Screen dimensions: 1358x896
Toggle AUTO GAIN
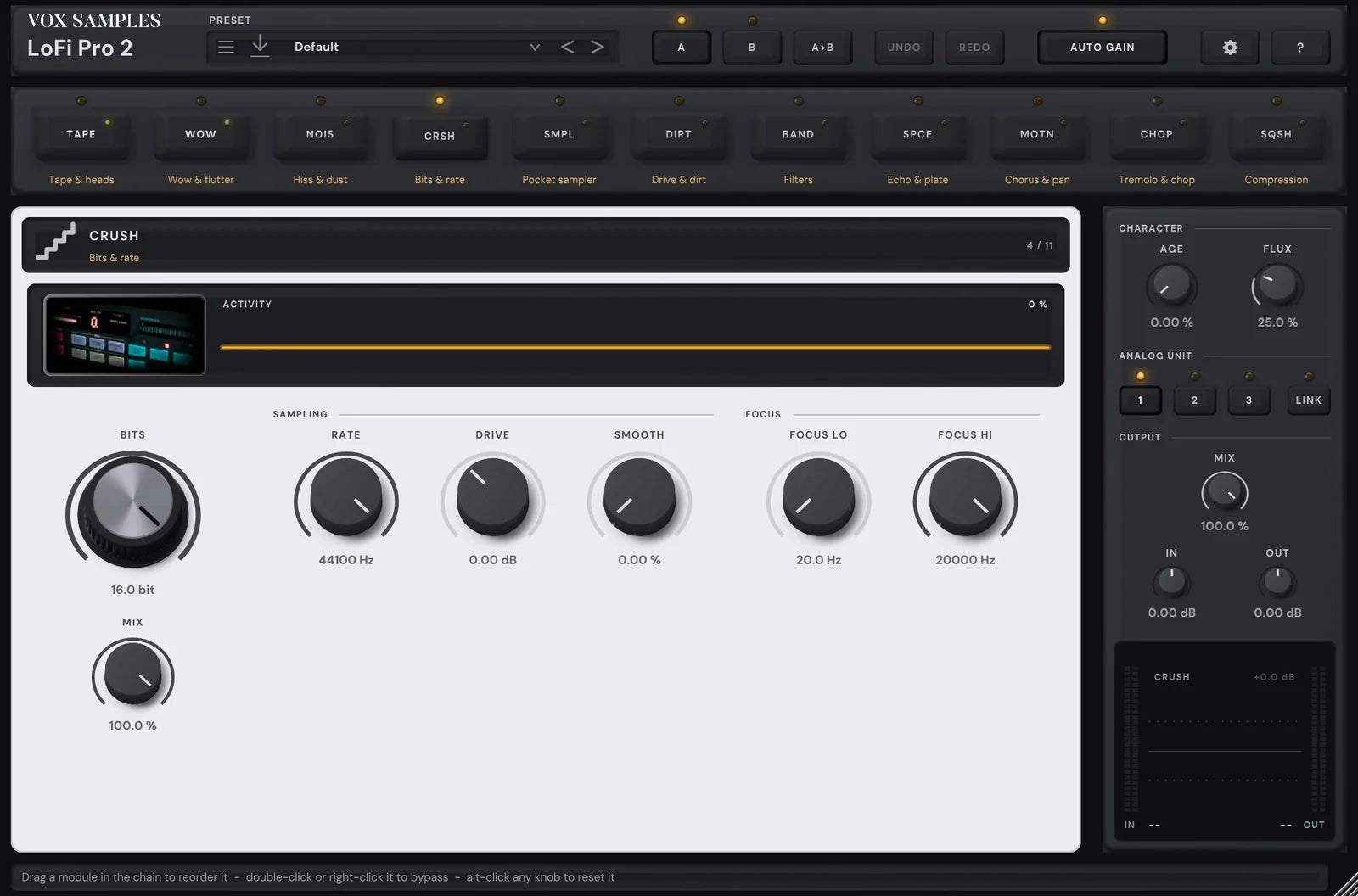point(1103,48)
